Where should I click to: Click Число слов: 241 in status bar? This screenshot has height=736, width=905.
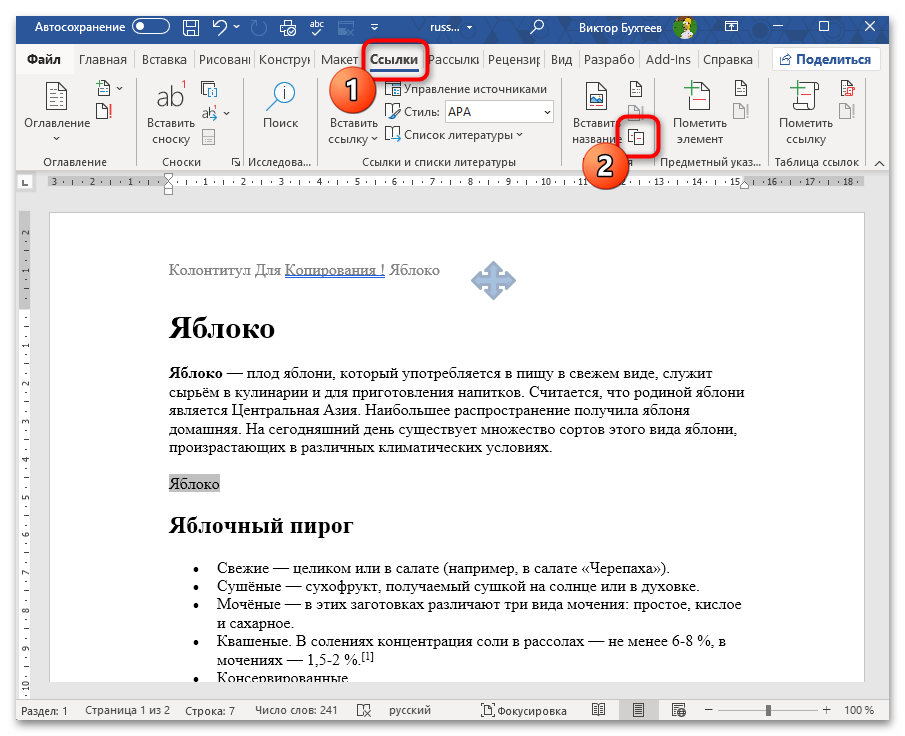(x=296, y=711)
